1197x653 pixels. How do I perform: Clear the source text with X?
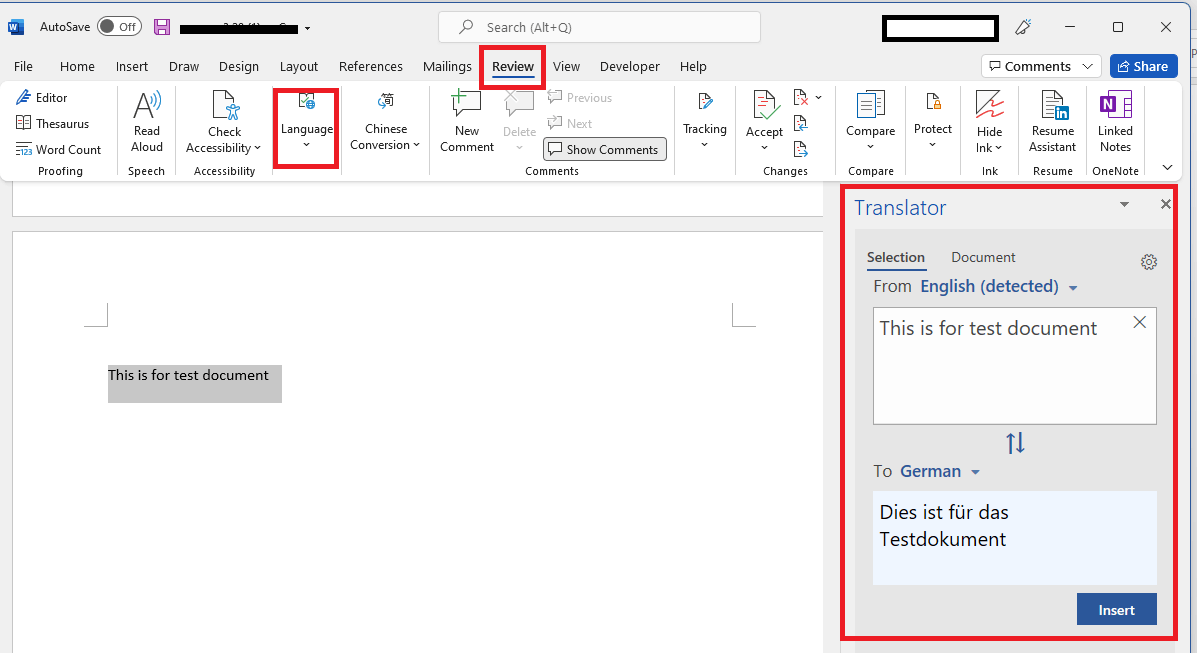(1140, 322)
